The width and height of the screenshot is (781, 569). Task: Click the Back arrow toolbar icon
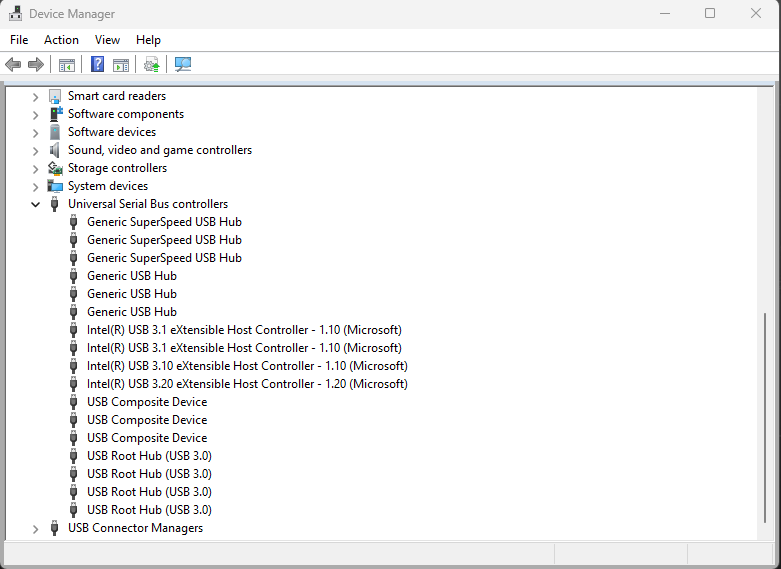coord(13,65)
